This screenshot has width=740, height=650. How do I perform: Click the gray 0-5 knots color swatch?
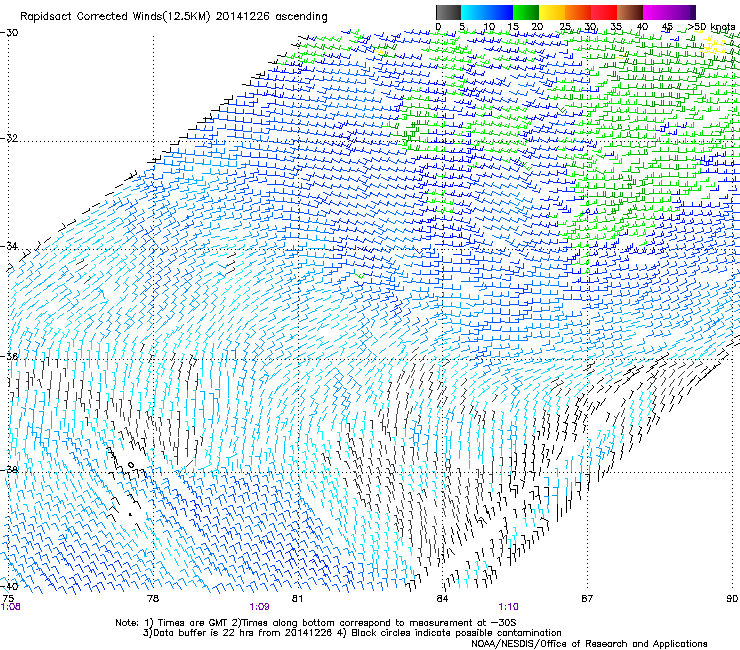[x=448, y=12]
